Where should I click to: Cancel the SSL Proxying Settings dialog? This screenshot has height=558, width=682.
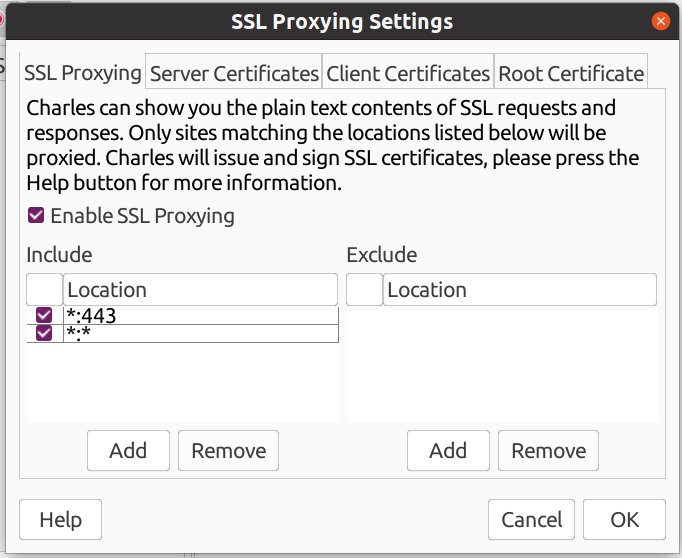[532, 520]
